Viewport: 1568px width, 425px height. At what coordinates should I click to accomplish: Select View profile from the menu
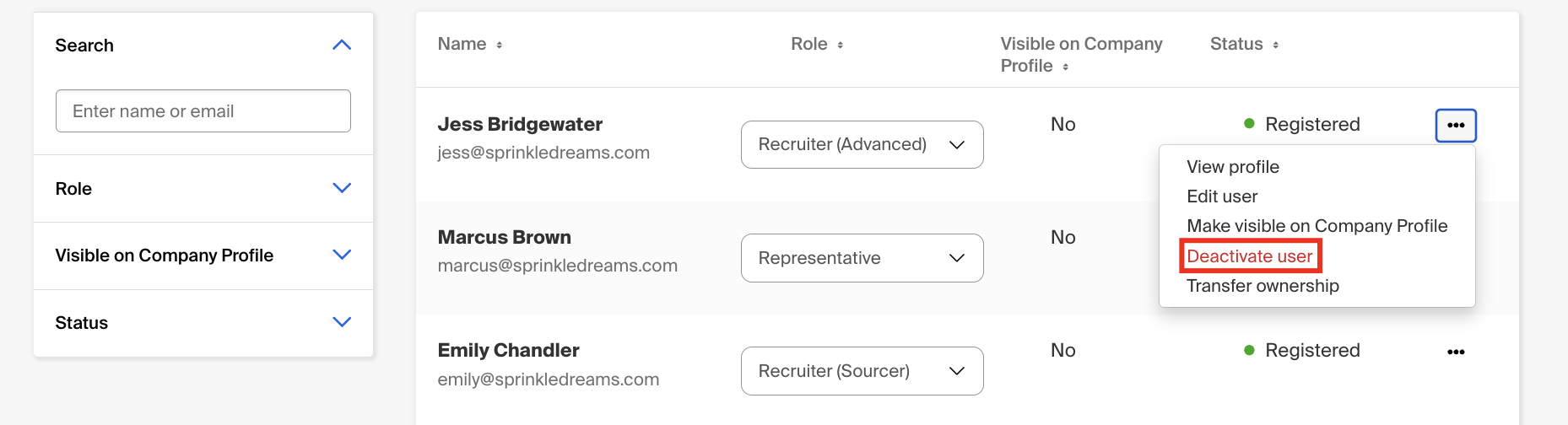[1233, 167]
